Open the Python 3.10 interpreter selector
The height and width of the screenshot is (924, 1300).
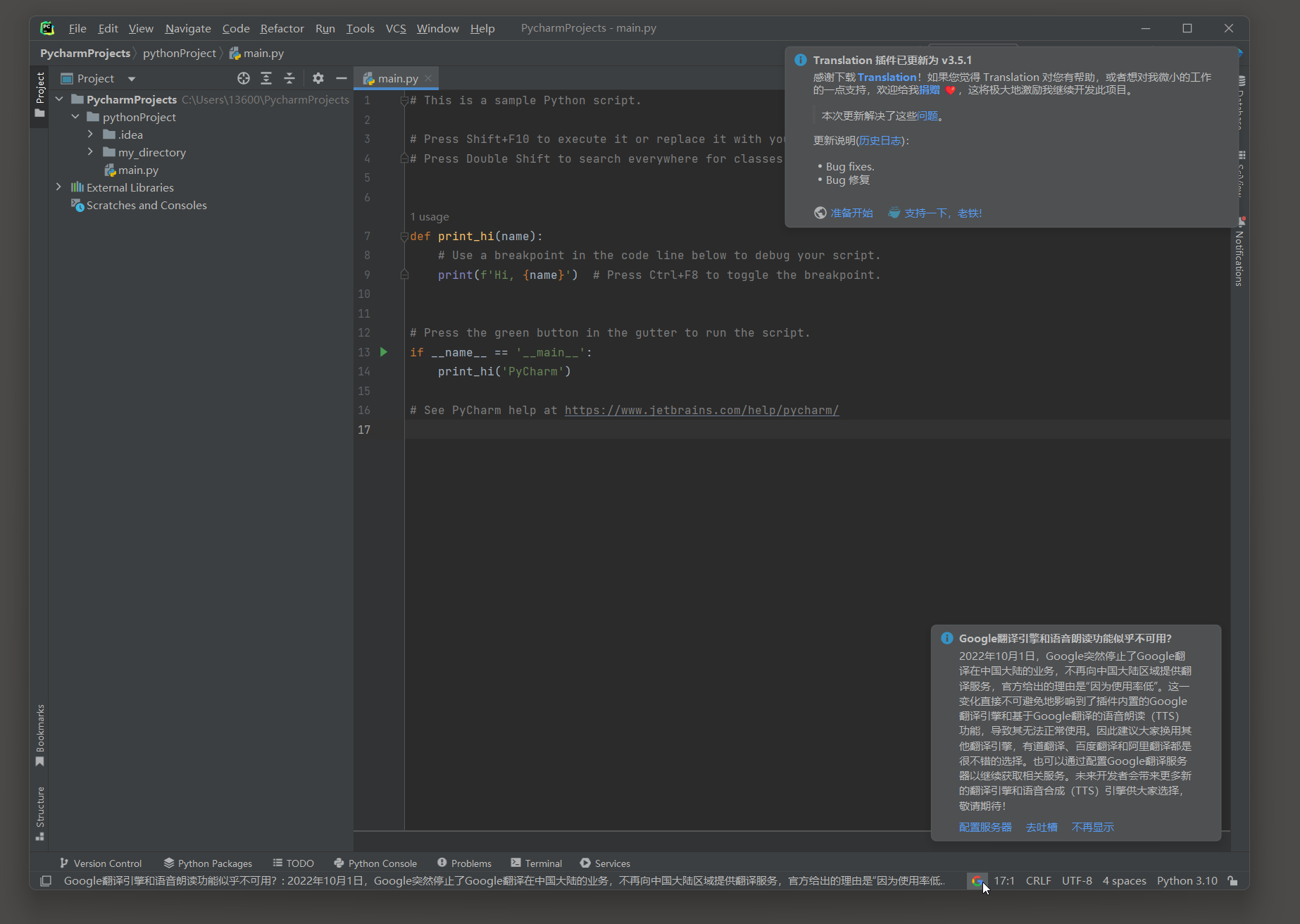coord(1187,881)
